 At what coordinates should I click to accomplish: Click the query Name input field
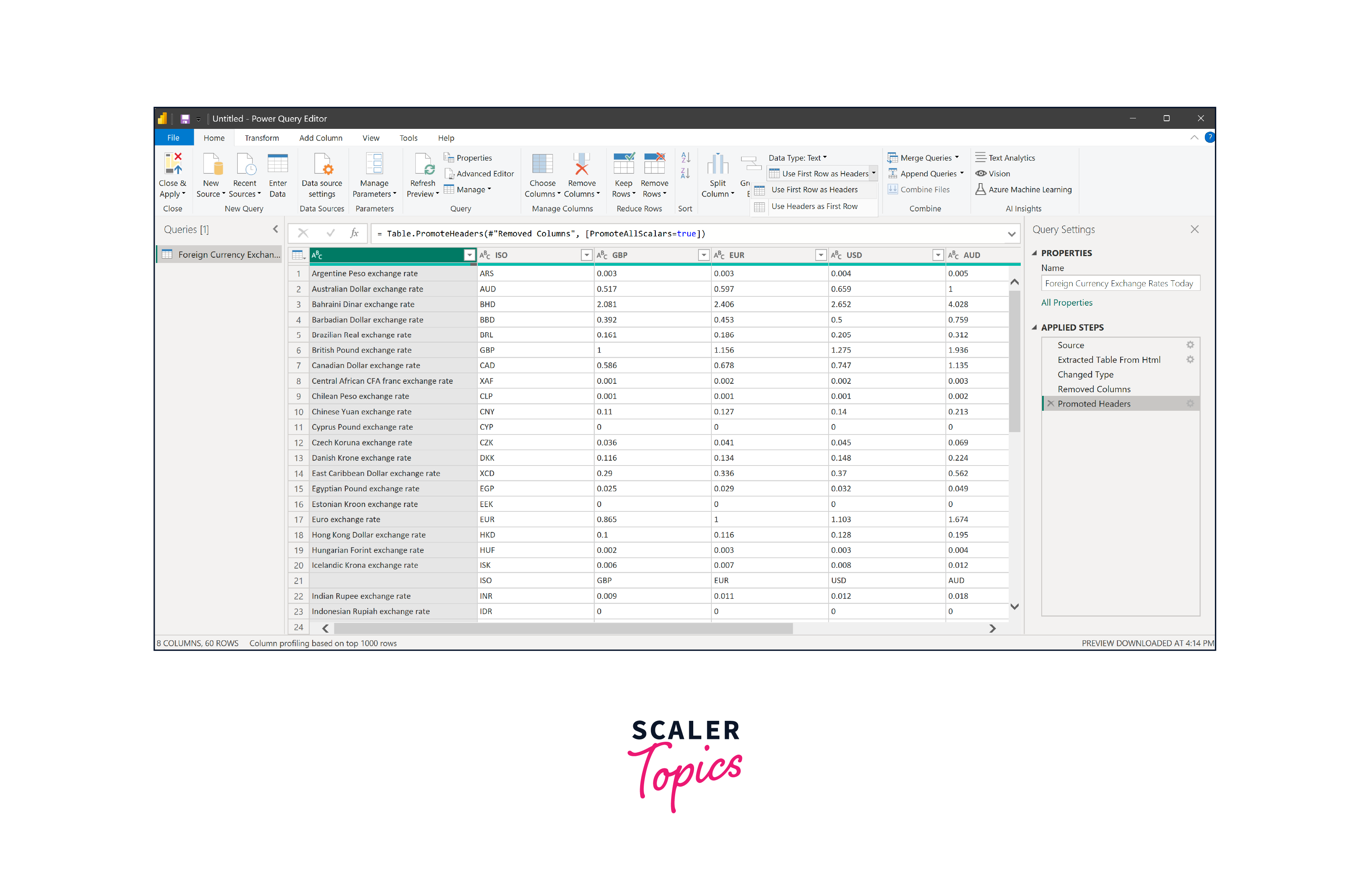pyautogui.click(x=1119, y=284)
